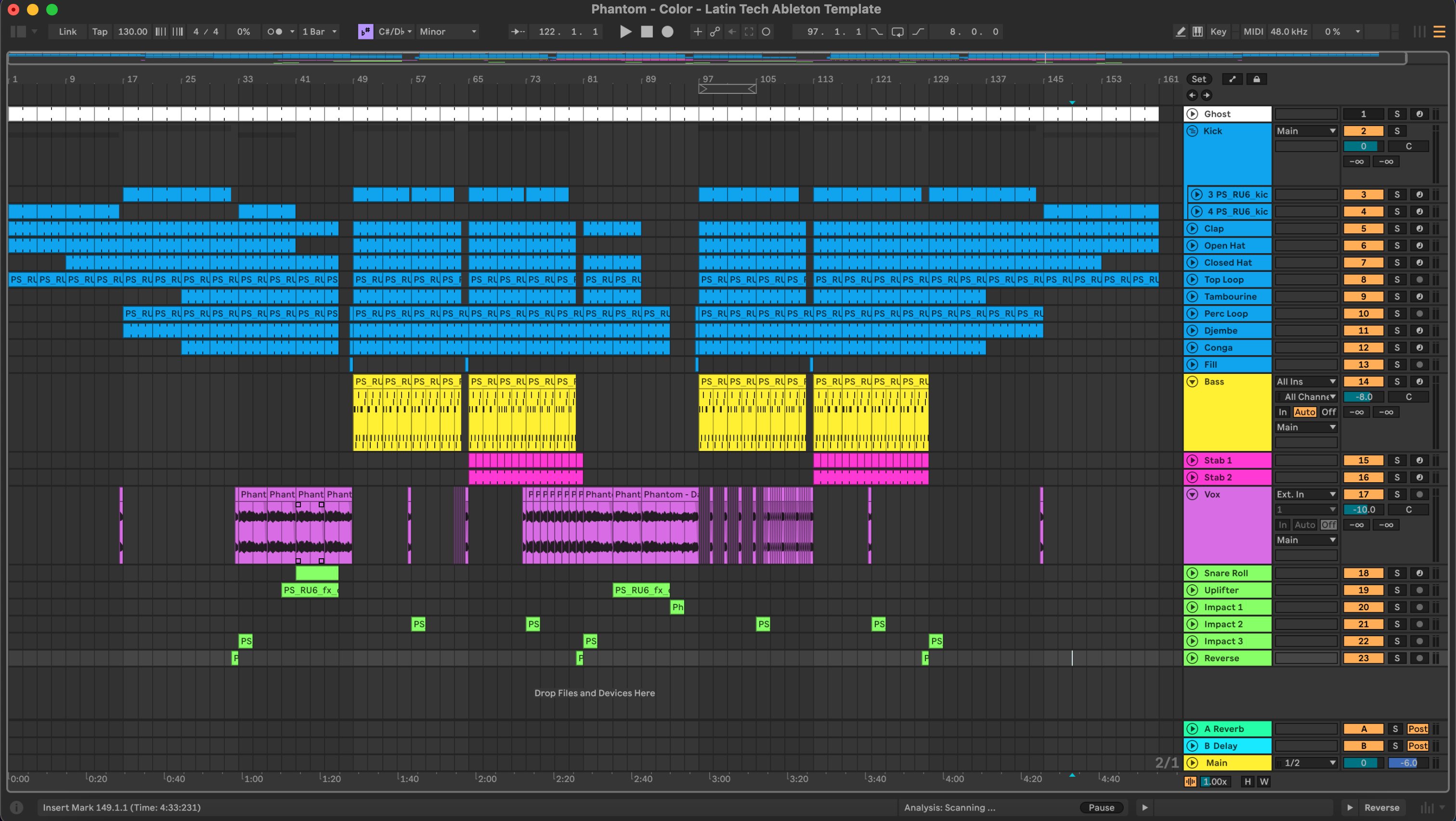Screen dimensions: 1456x821
Task: Arm the Vox track record button
Action: [x=1419, y=494]
